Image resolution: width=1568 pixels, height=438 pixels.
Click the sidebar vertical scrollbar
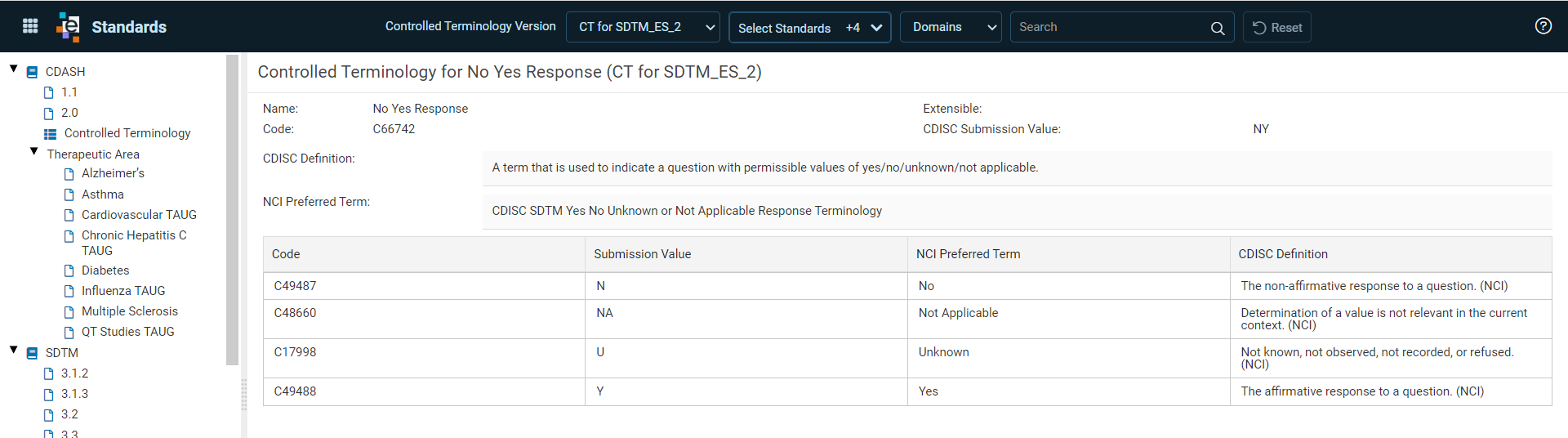(232, 210)
